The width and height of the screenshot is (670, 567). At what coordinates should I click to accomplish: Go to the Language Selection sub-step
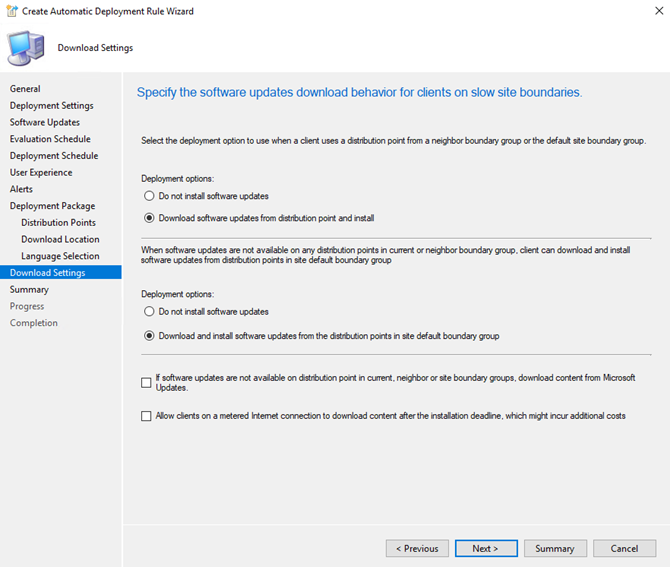click(60, 256)
